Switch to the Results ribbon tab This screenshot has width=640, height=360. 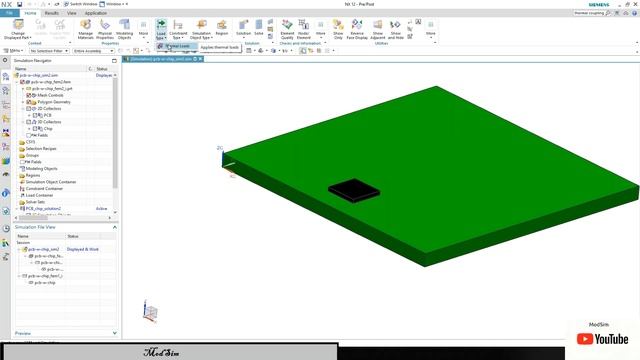[x=51, y=13]
